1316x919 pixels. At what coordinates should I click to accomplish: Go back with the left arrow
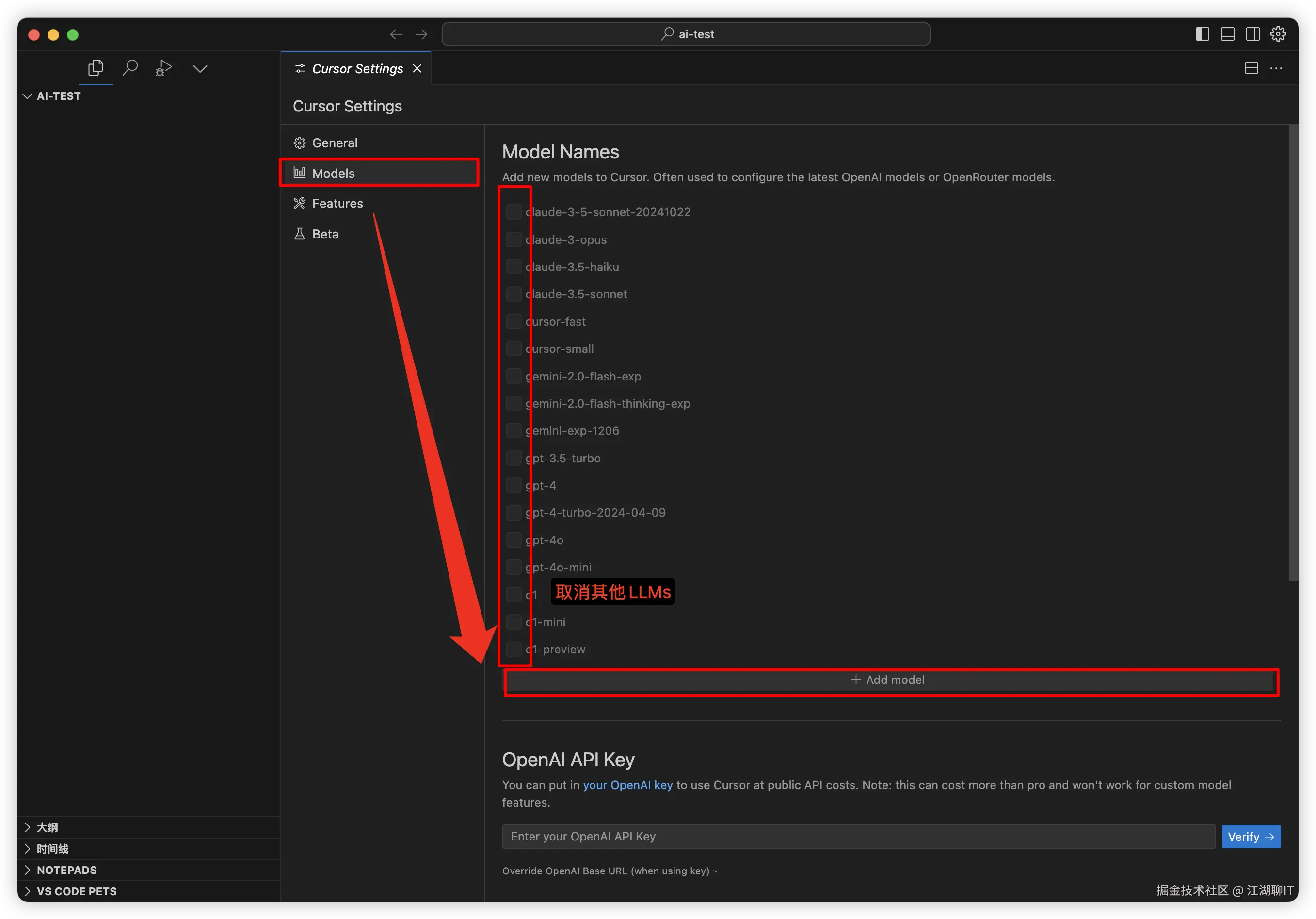point(396,34)
